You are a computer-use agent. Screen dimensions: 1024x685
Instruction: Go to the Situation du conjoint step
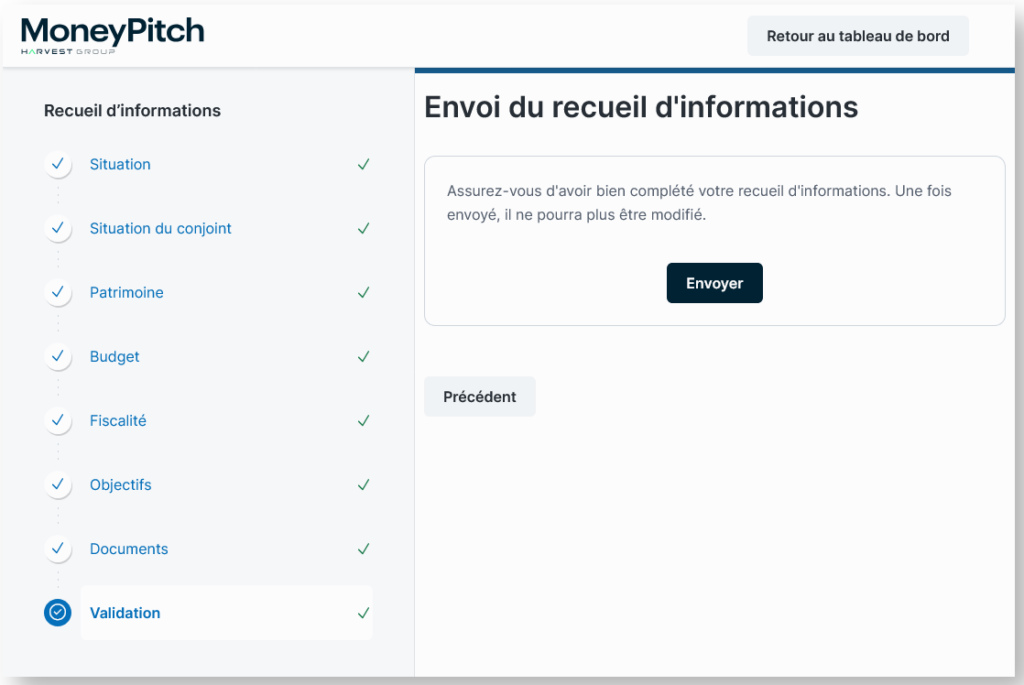pos(160,228)
